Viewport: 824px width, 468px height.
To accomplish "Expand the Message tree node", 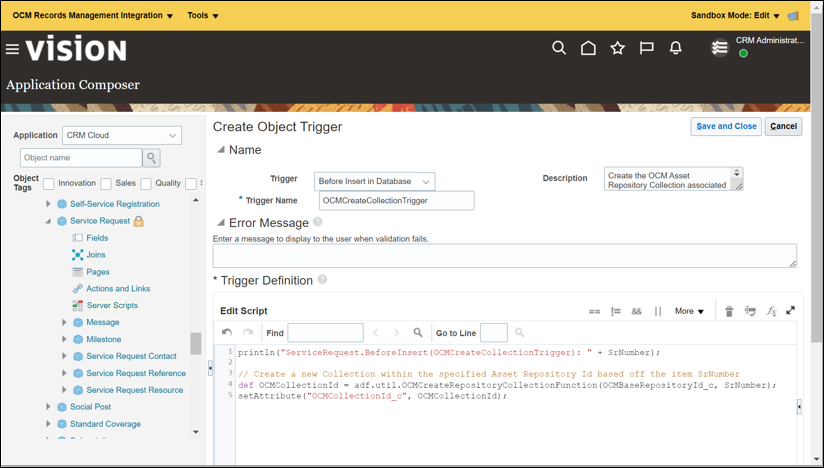I will pyautogui.click(x=64, y=322).
